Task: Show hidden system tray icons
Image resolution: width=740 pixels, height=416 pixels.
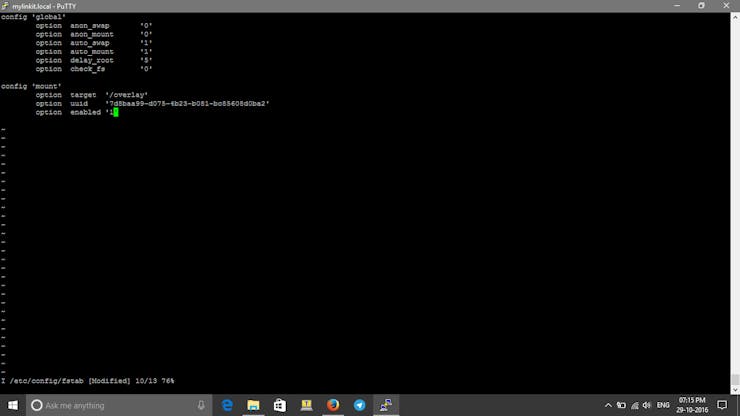Action: tap(608, 405)
